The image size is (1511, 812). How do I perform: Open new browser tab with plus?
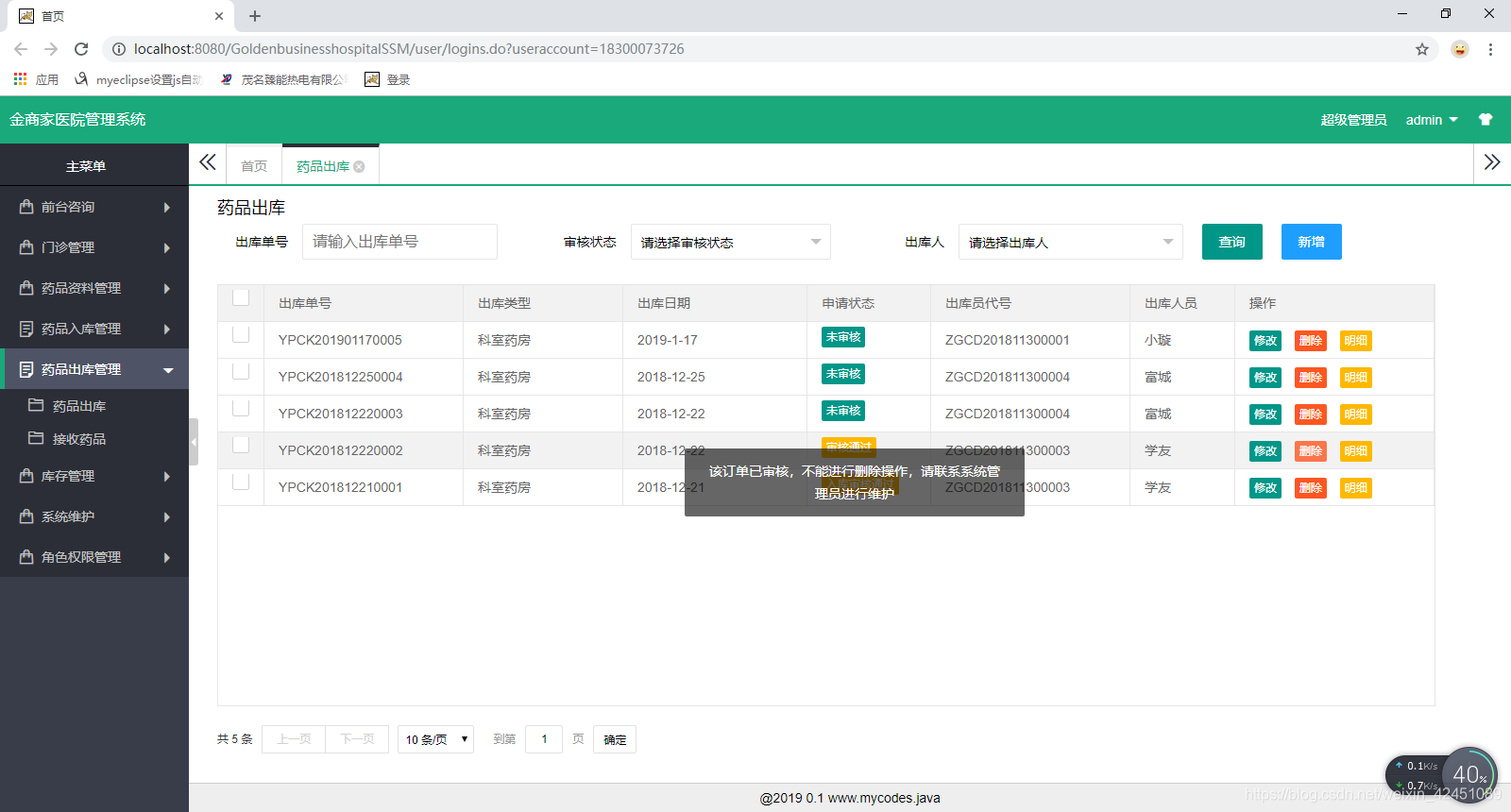click(255, 16)
